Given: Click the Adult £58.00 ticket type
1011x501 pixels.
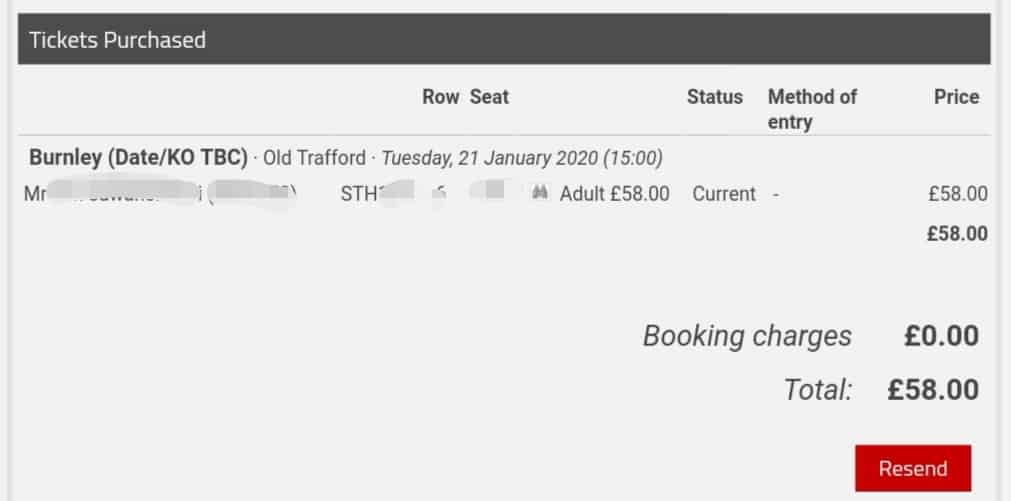Looking at the screenshot, I should pyautogui.click(x=614, y=193).
